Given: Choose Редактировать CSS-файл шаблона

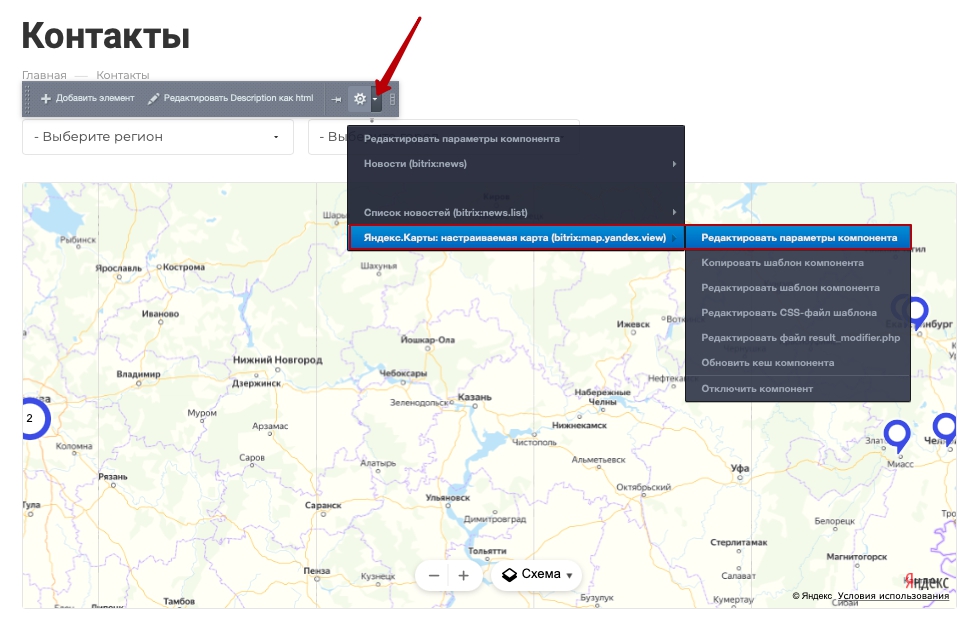Looking at the screenshot, I should pos(788,313).
